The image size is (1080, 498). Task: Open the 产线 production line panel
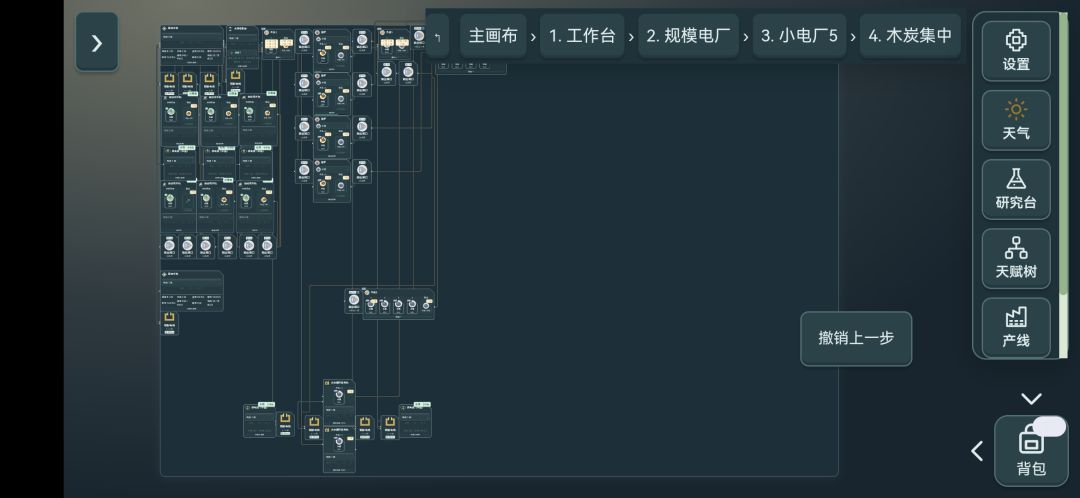click(x=1016, y=327)
